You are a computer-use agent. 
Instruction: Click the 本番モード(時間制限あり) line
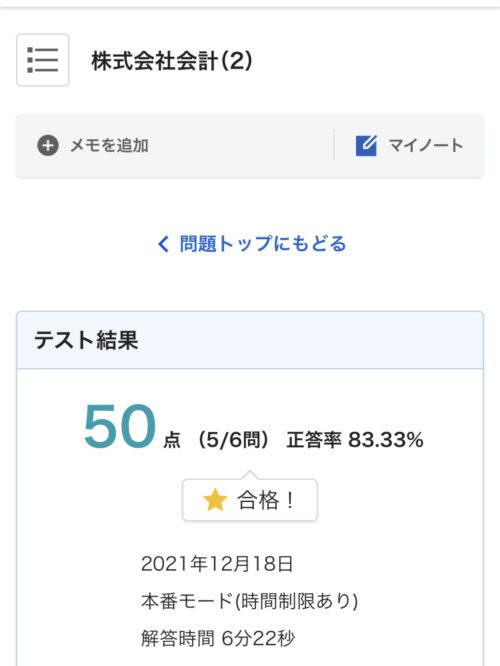tap(250, 601)
